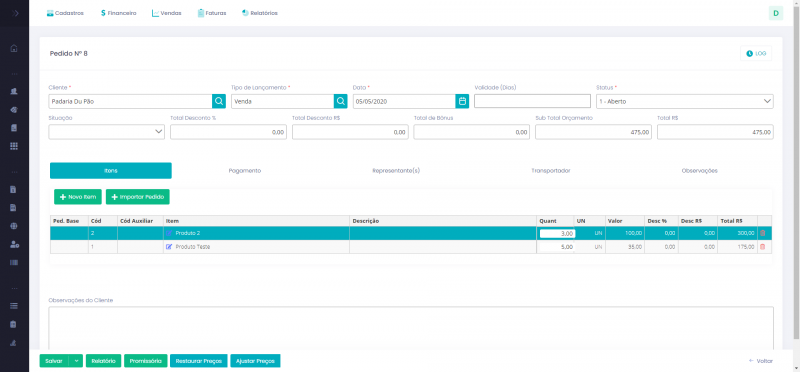
Task: Edit item Produto Teste via pencil icon
Action: click(x=169, y=246)
